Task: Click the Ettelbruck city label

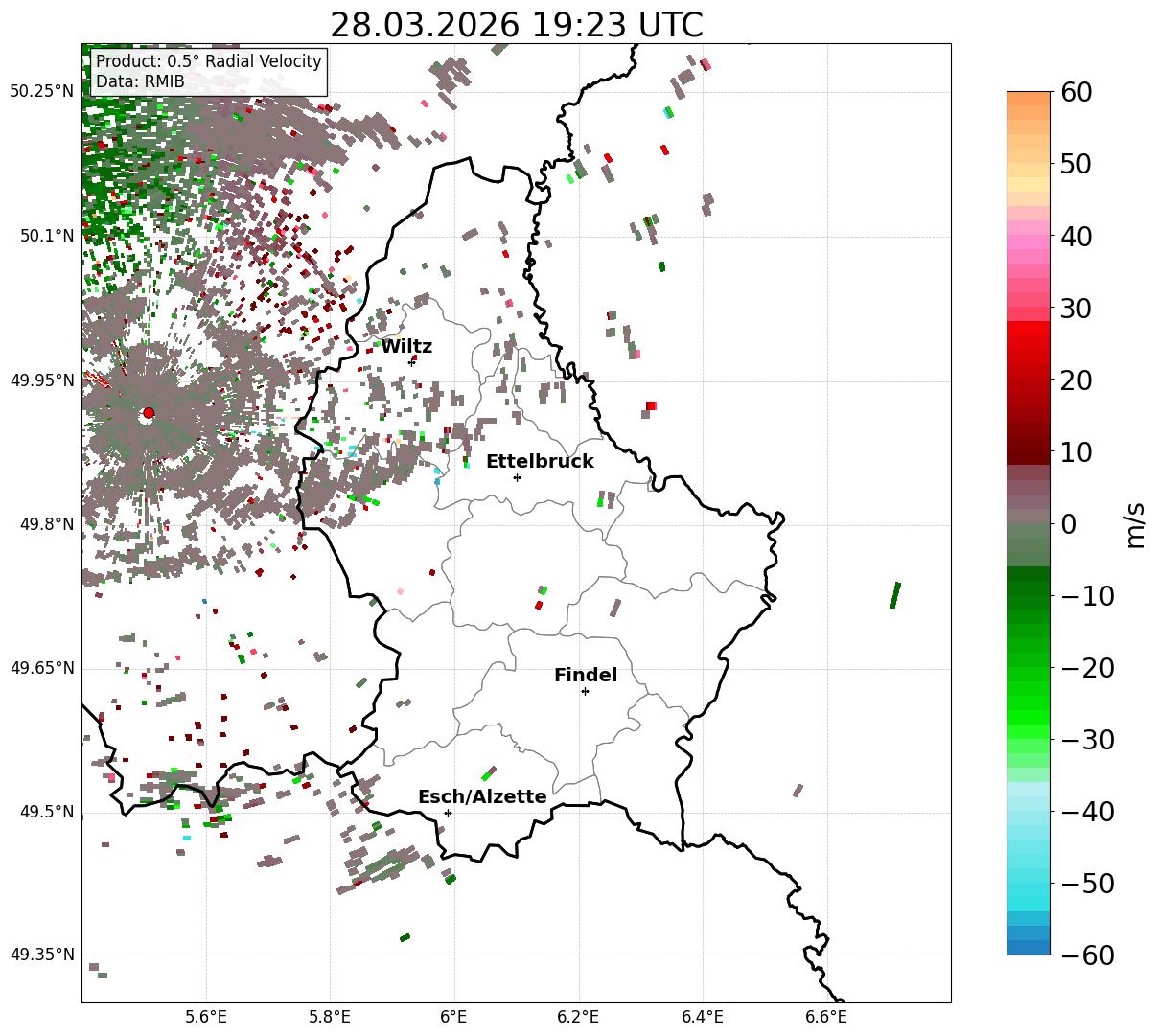Action: (540, 462)
